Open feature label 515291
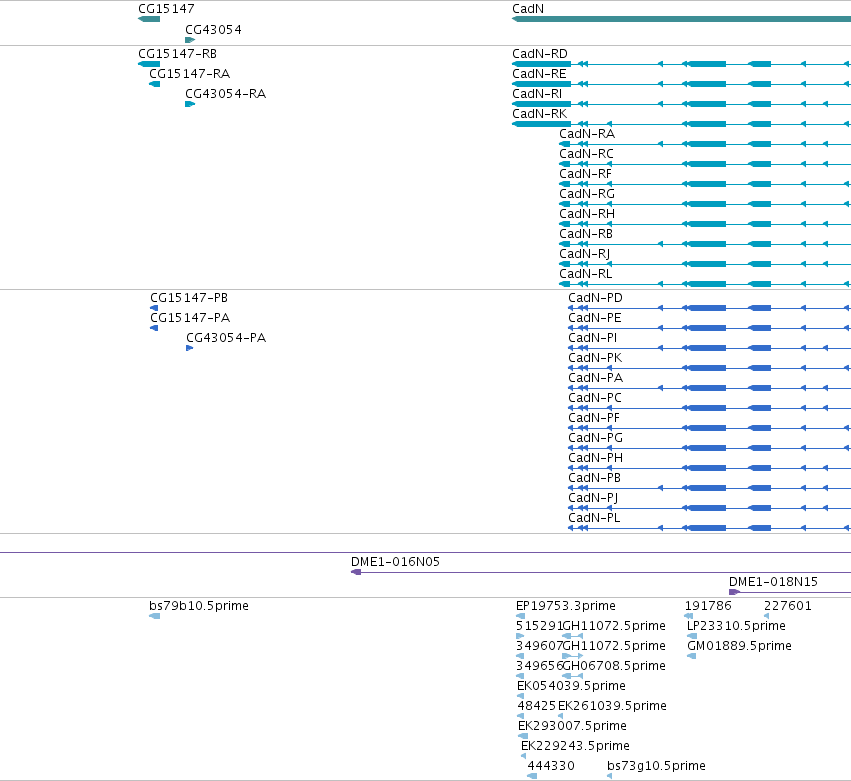The height and width of the screenshot is (781, 851). 539,626
